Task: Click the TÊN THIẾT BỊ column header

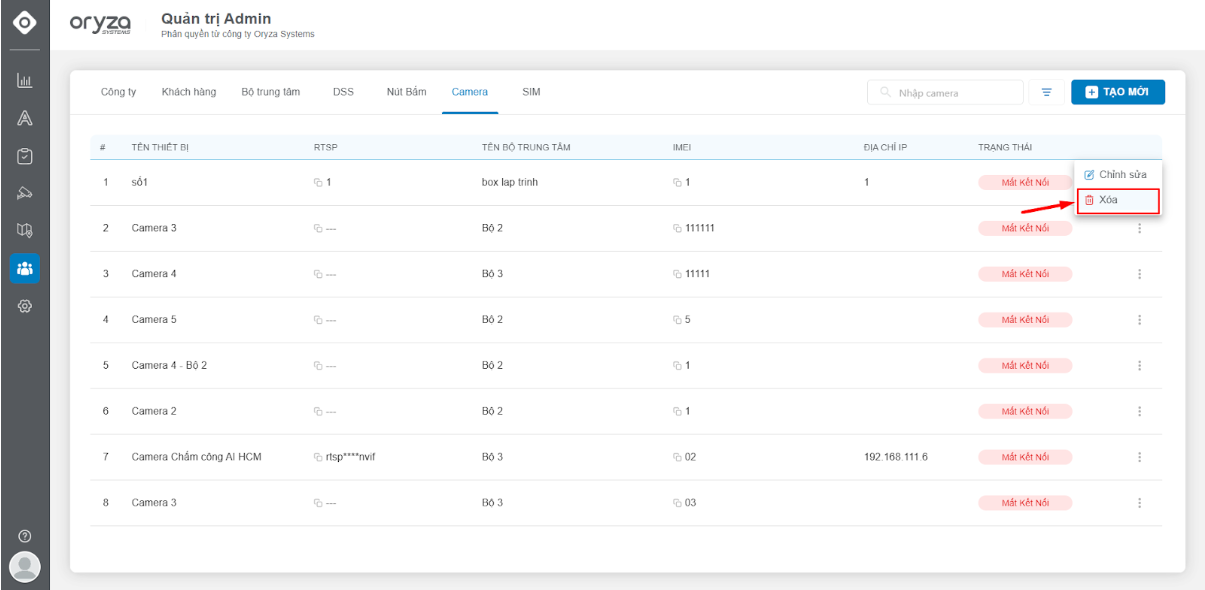Action: [x=160, y=148]
